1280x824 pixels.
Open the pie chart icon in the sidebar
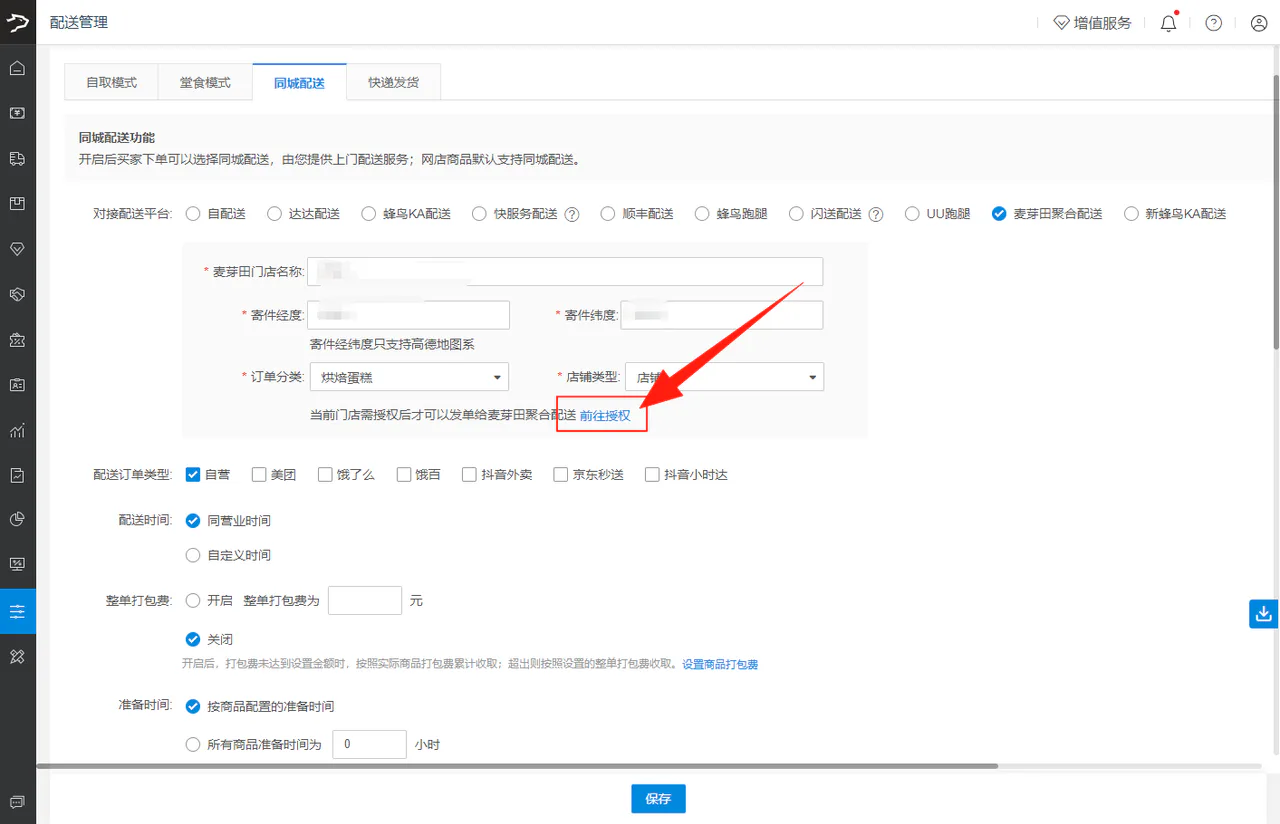click(x=17, y=519)
